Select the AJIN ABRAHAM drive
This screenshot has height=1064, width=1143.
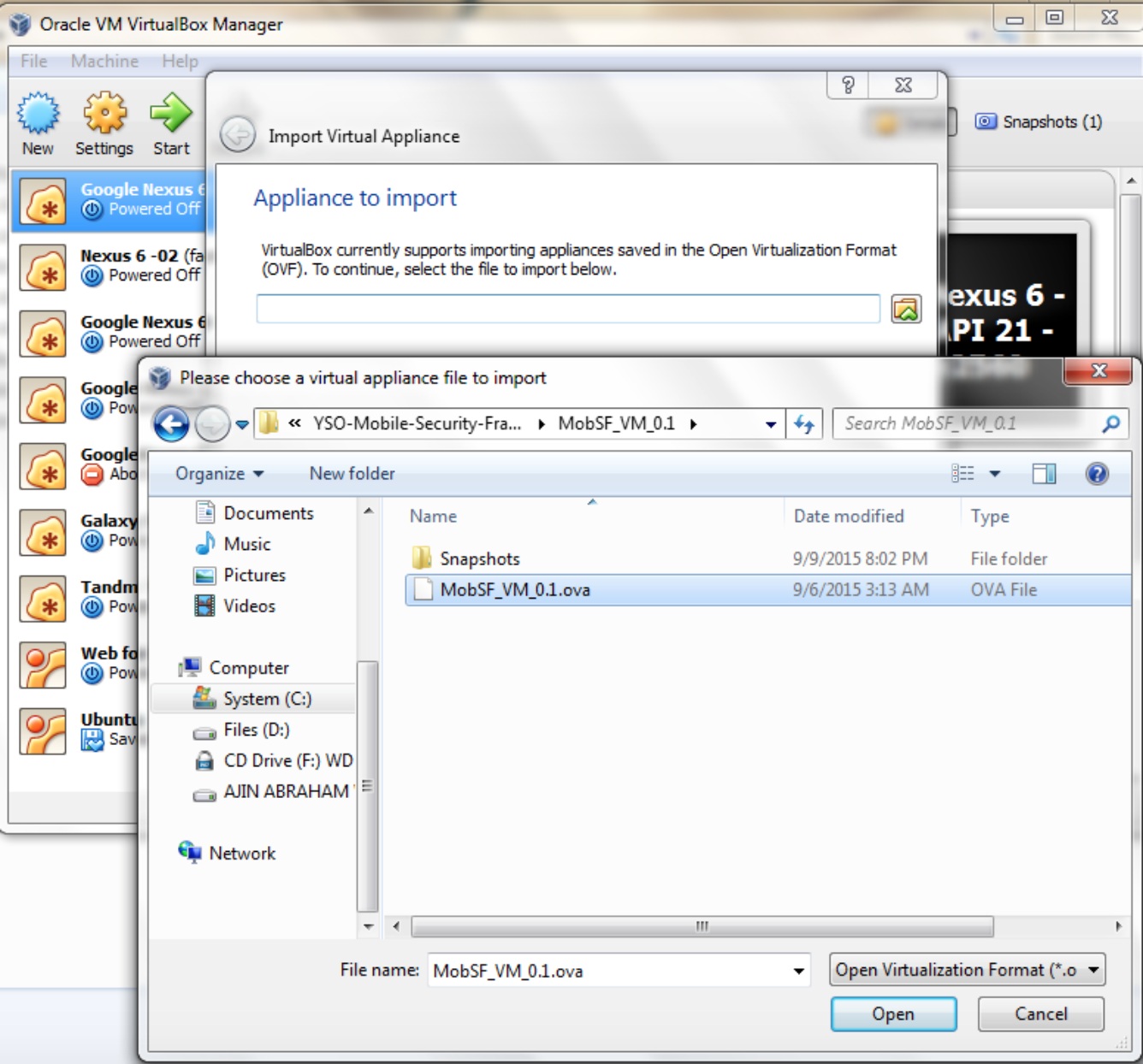[272, 792]
